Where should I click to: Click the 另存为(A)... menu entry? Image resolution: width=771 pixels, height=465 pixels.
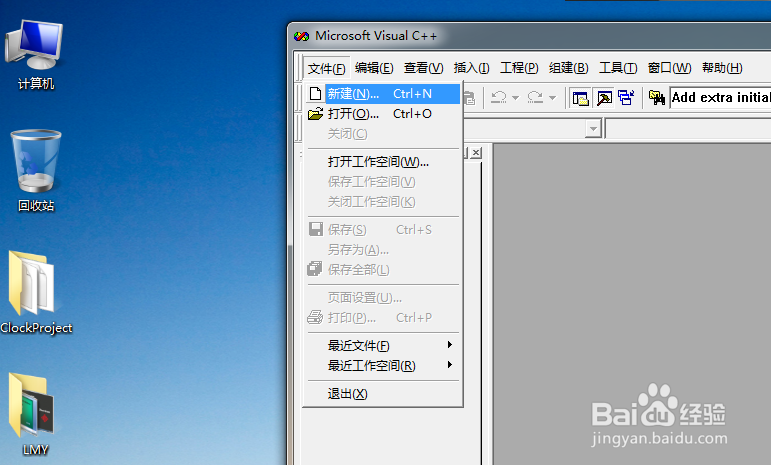pyautogui.click(x=383, y=250)
